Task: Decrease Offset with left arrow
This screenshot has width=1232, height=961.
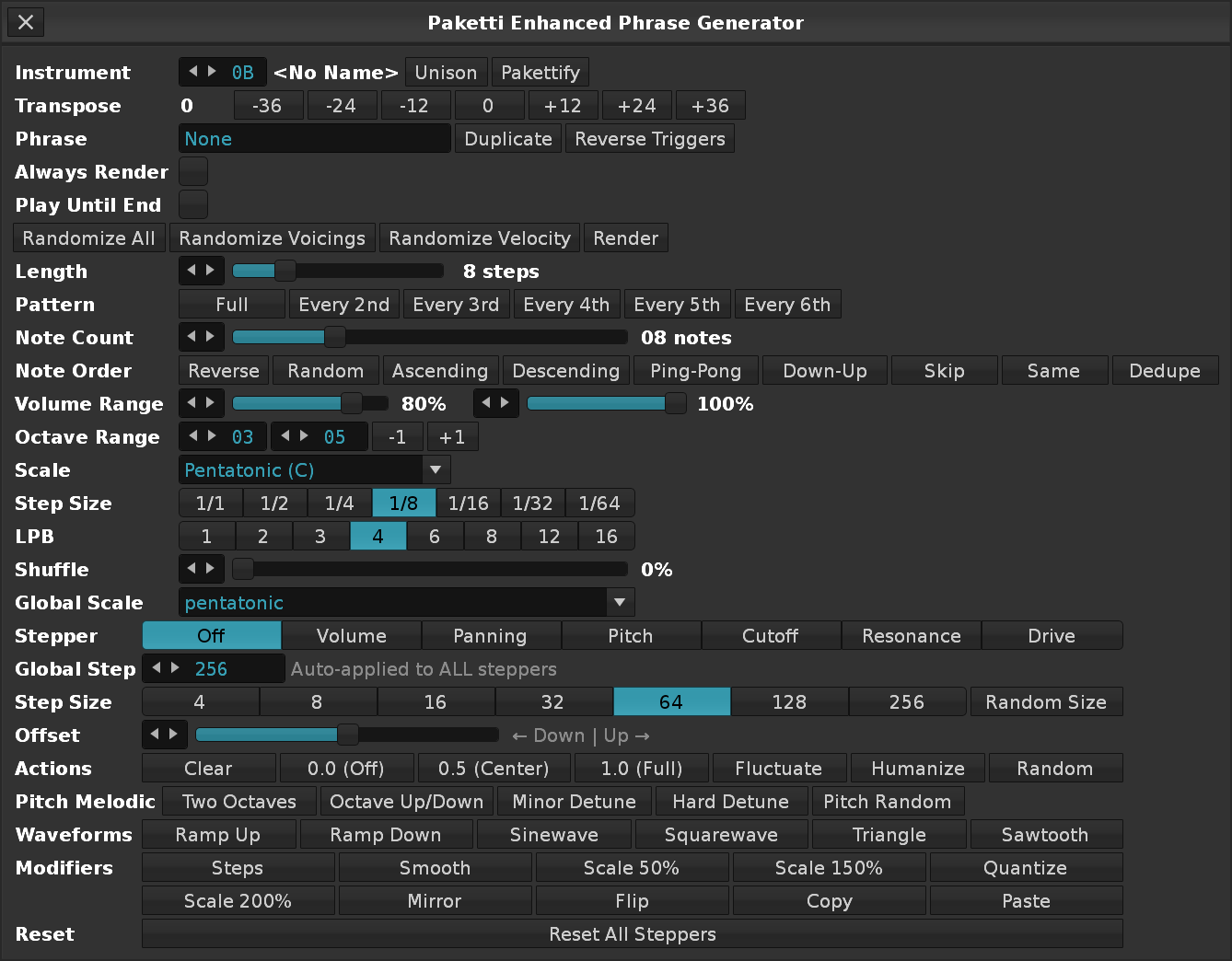Action: coord(155,735)
